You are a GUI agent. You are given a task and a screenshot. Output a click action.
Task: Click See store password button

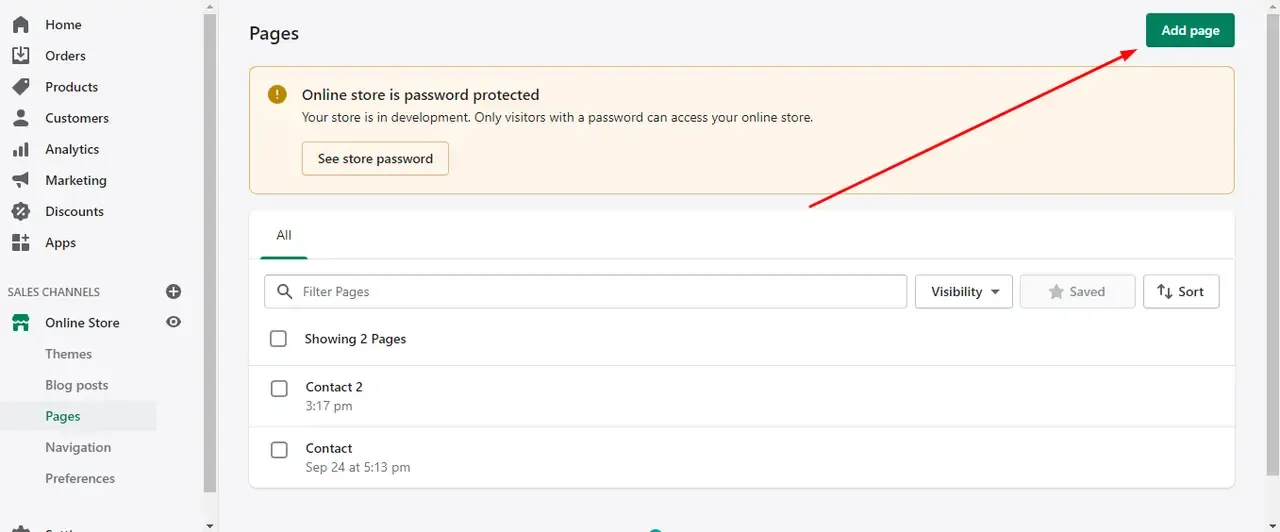click(x=375, y=158)
